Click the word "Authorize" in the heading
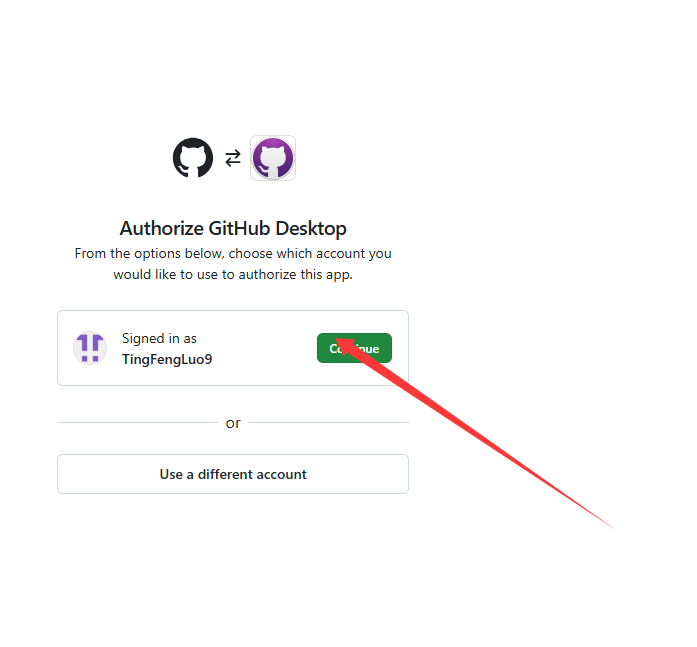This screenshot has height=647, width=697. pos(161,228)
